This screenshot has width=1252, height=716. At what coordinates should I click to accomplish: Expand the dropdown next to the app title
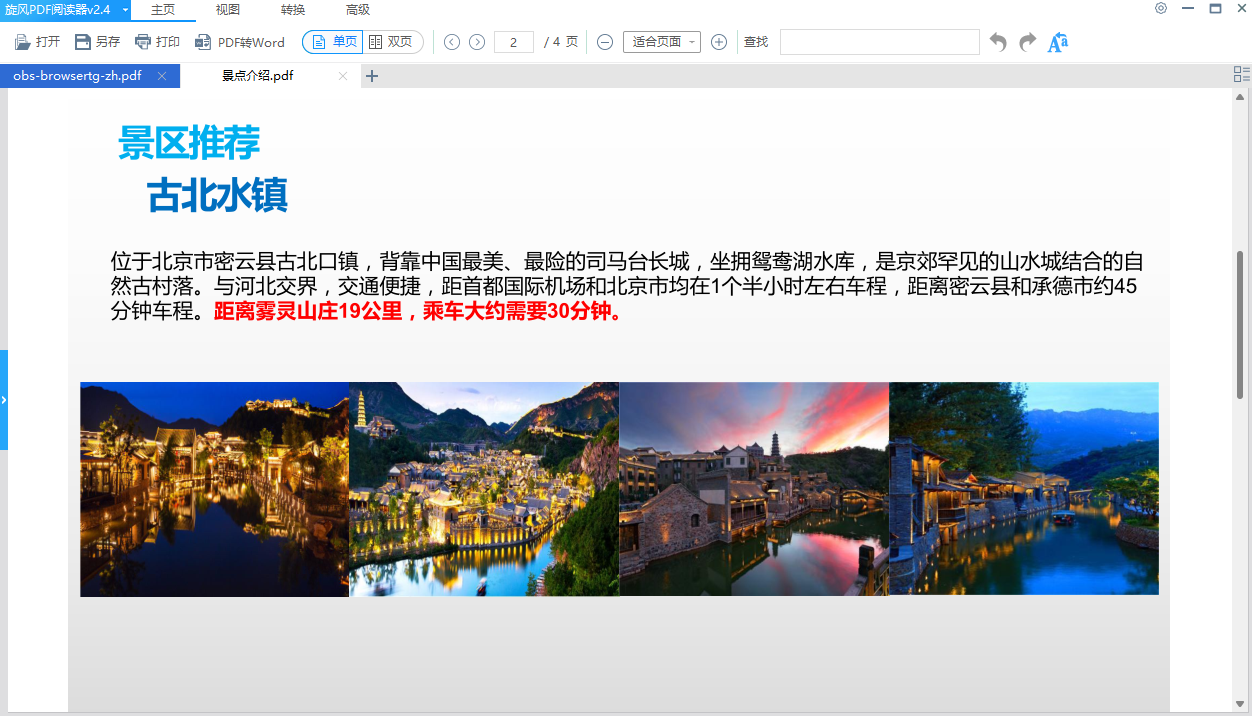click(x=124, y=8)
